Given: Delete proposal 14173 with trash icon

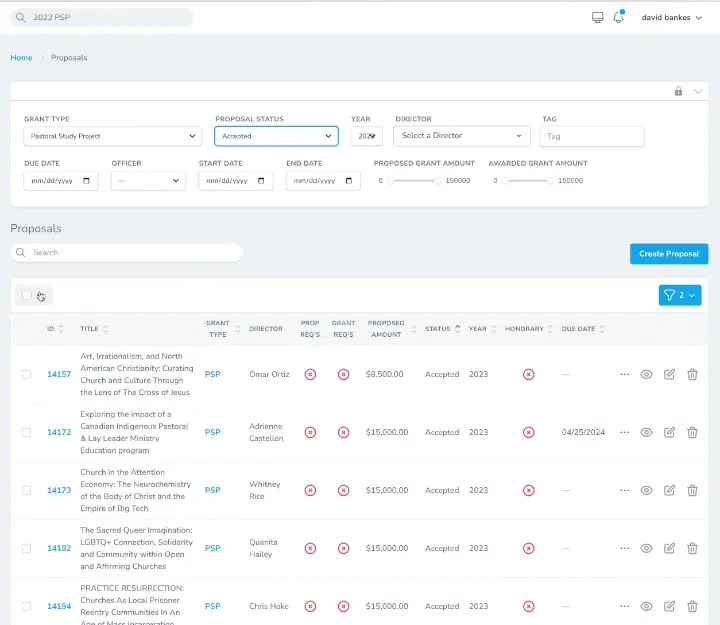Looking at the screenshot, I should 692,490.
